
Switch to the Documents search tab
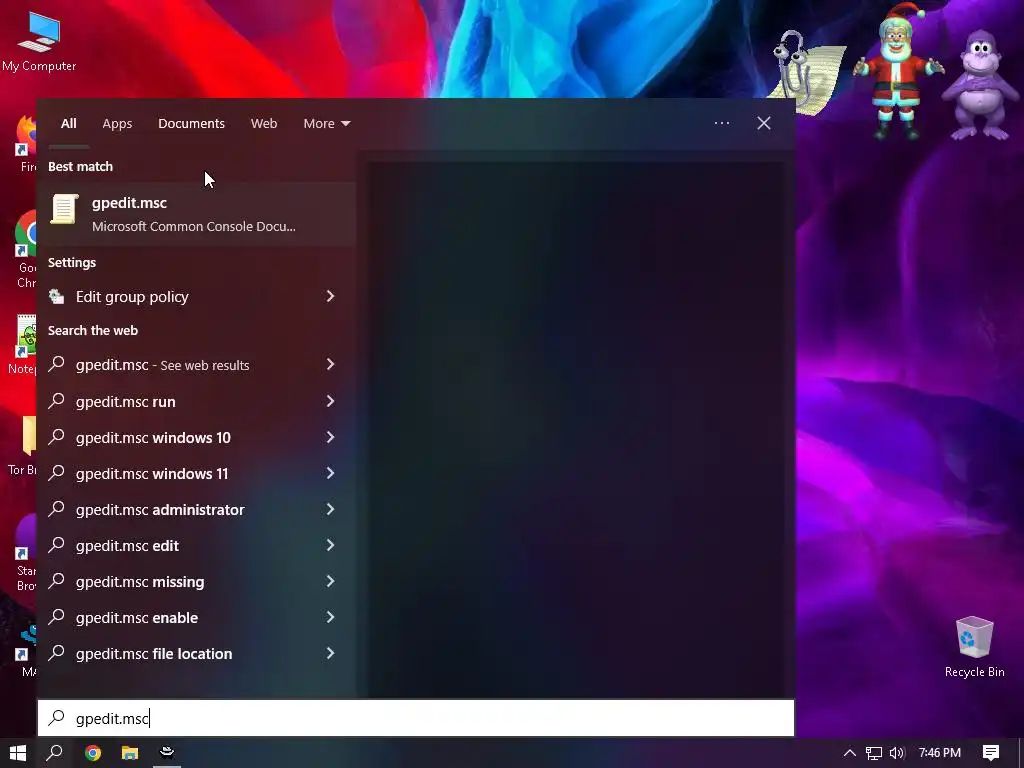click(x=191, y=123)
